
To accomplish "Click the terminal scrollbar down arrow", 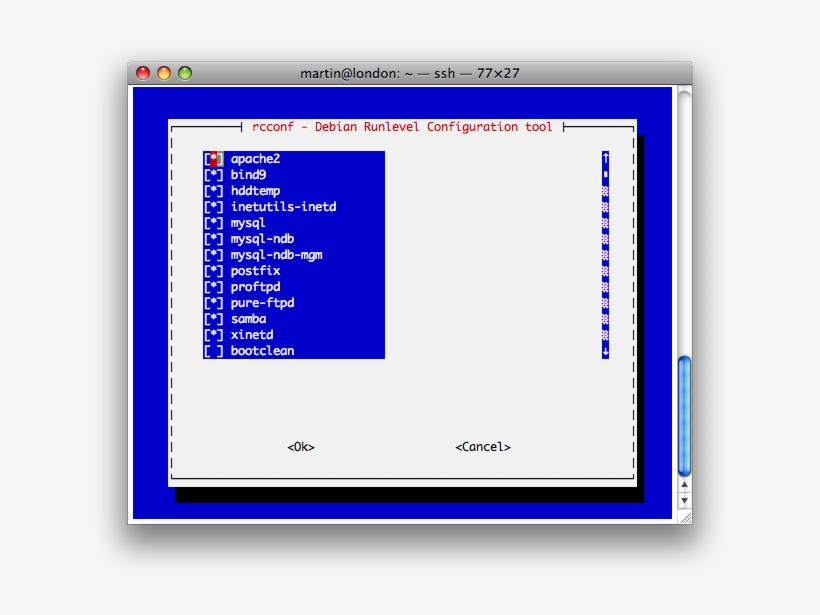I will coord(684,500).
